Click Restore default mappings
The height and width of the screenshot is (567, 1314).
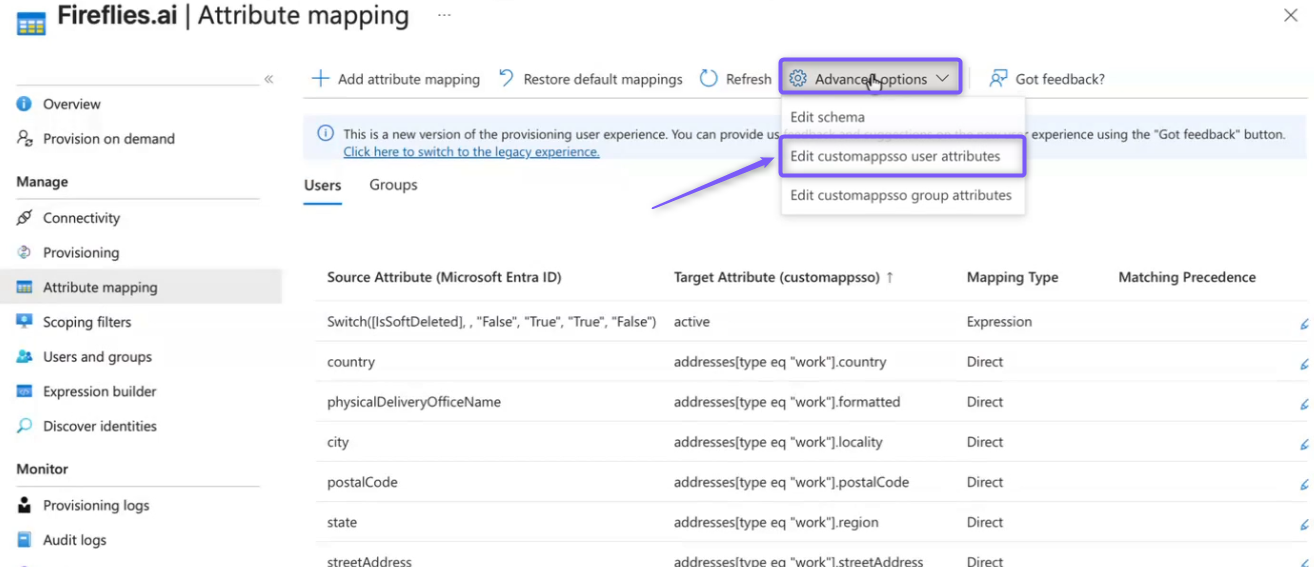click(591, 78)
